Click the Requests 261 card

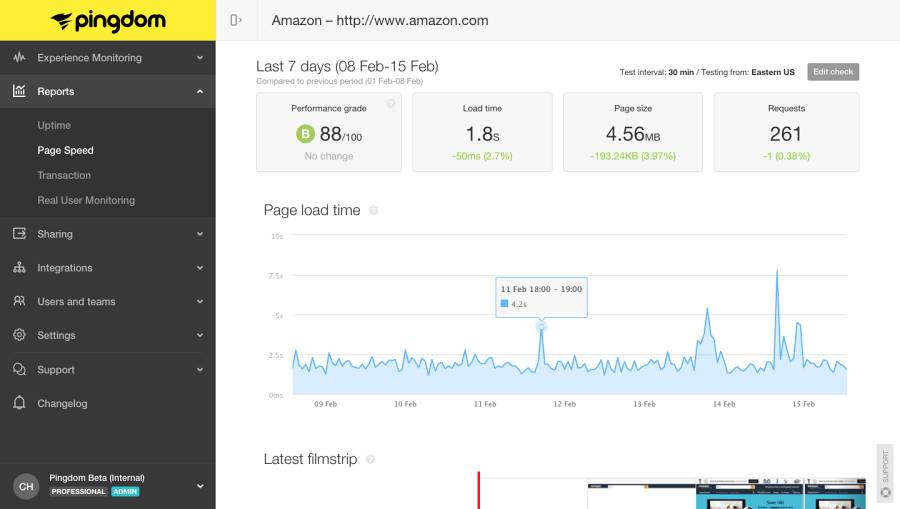pyautogui.click(x=786, y=132)
